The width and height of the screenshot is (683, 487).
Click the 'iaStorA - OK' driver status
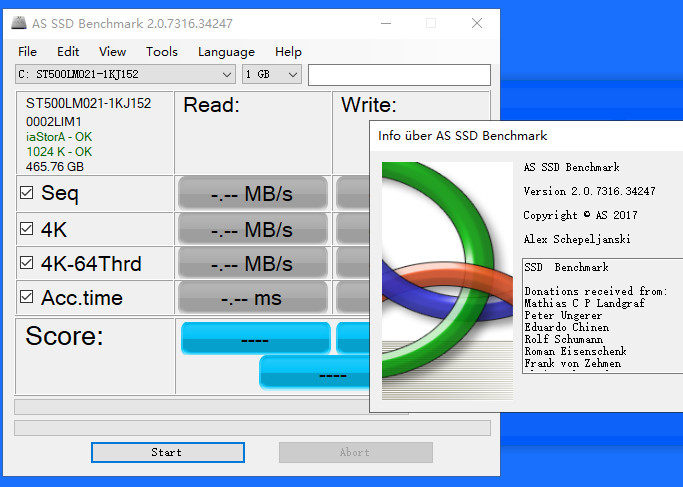click(x=59, y=137)
